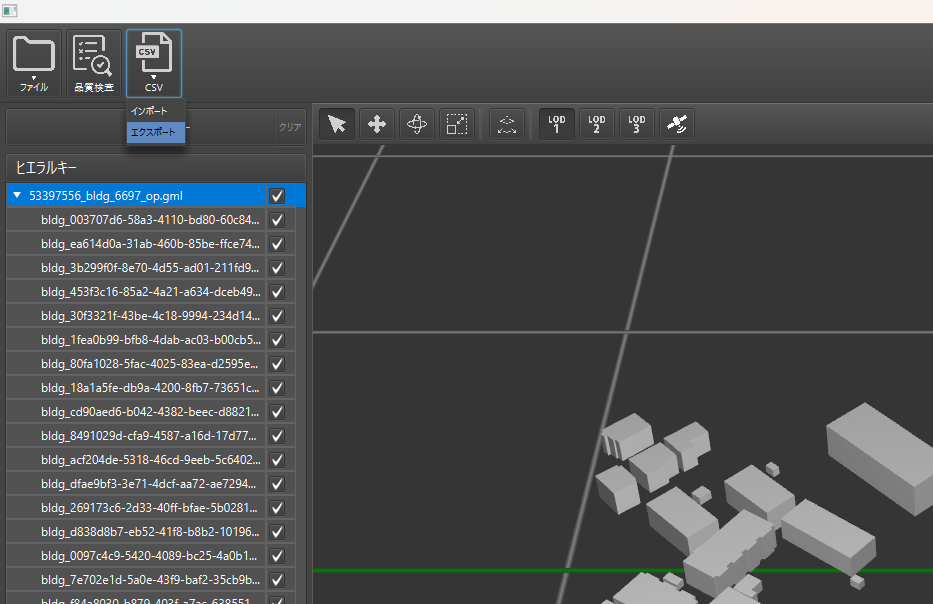Uncheck bldg_dfae9bf3 visibility checkbox
This screenshot has height=604, width=933.
pos(277,484)
